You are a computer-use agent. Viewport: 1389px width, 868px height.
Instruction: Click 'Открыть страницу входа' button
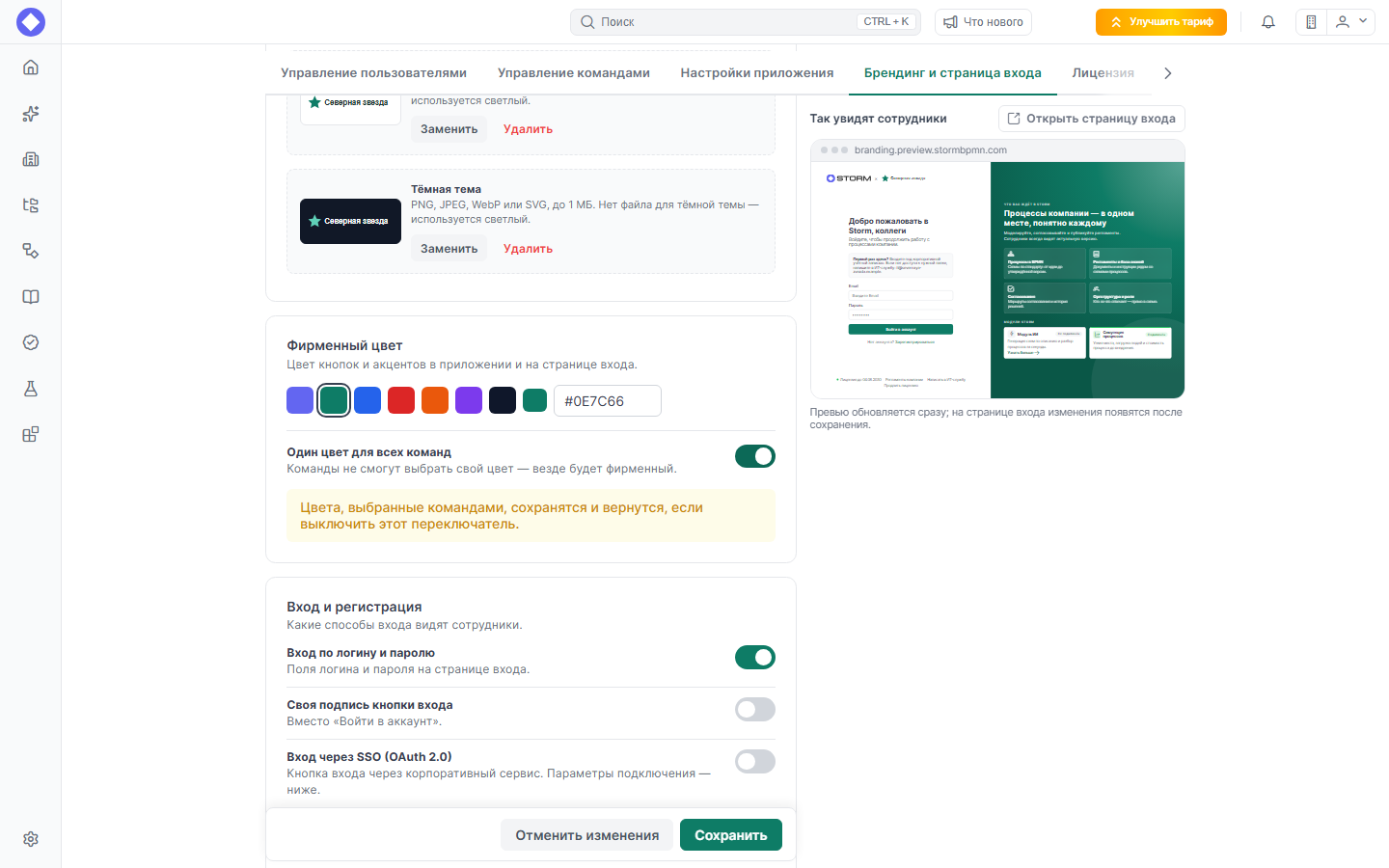pyautogui.click(x=1092, y=119)
